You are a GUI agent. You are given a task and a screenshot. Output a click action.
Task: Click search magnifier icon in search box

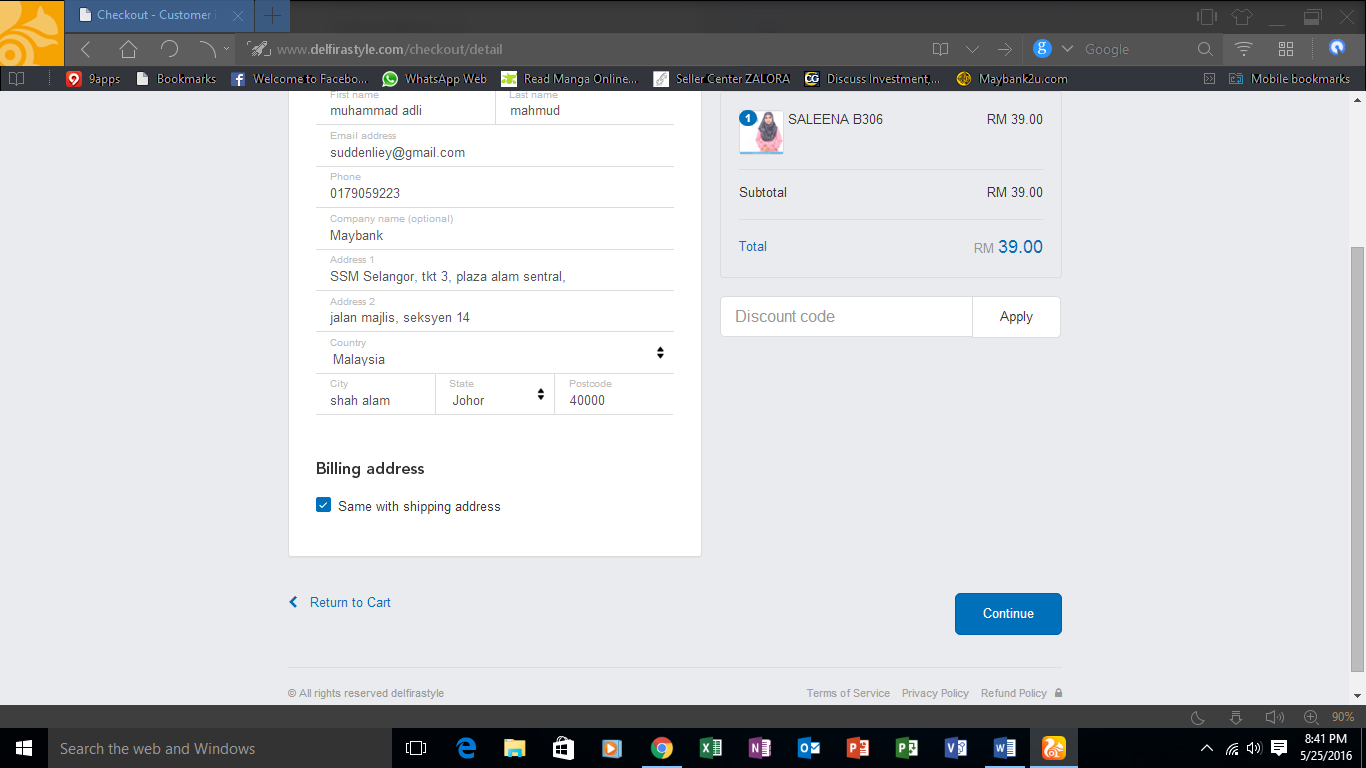coord(1205,49)
